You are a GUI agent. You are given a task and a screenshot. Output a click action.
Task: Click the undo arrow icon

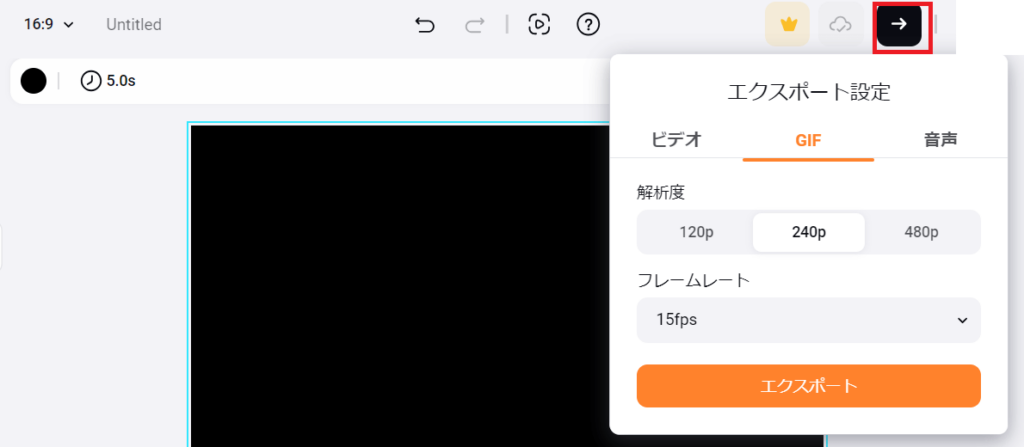(x=424, y=25)
